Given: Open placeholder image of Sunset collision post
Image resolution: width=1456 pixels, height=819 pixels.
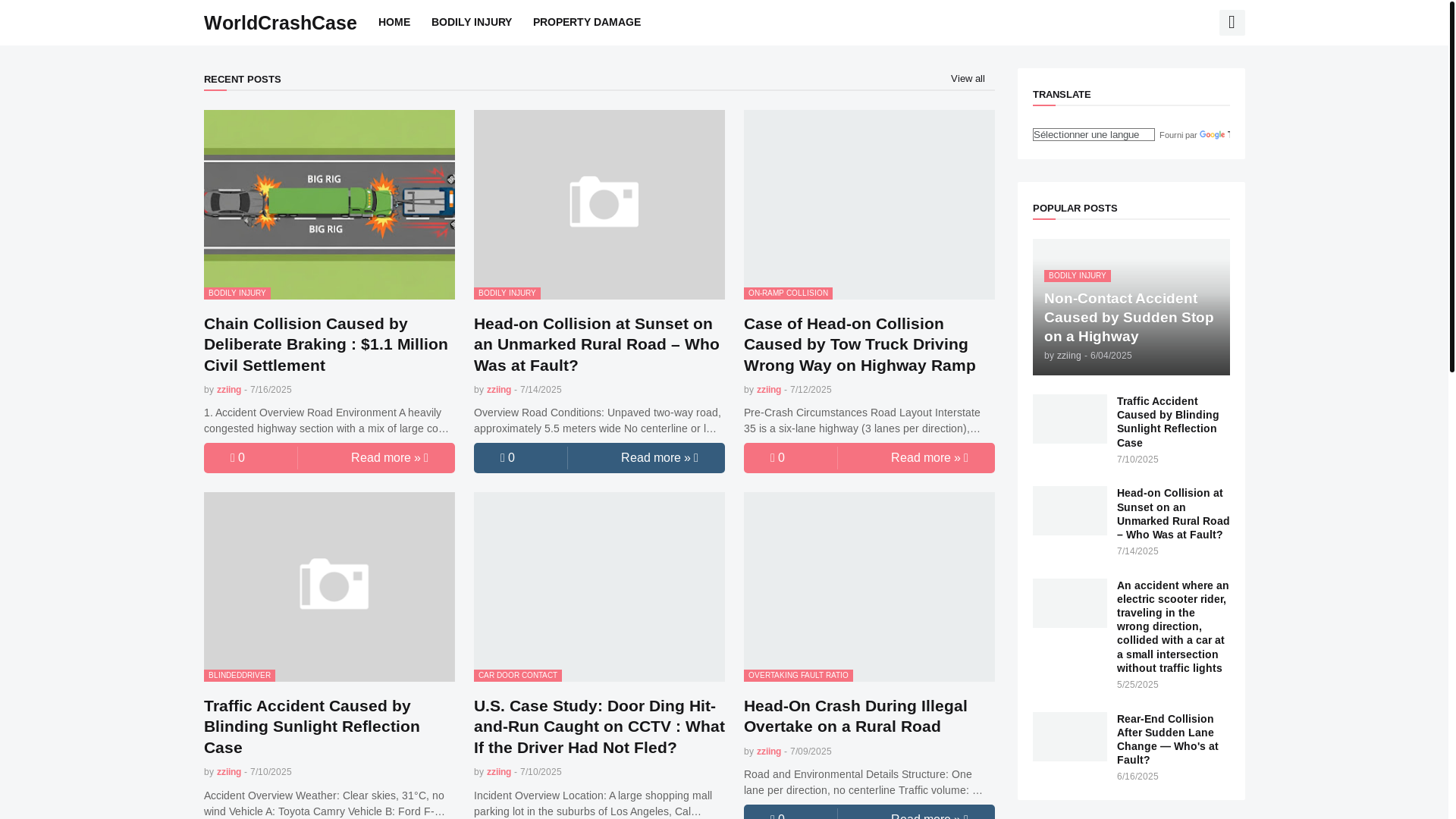Looking at the screenshot, I should click(599, 205).
